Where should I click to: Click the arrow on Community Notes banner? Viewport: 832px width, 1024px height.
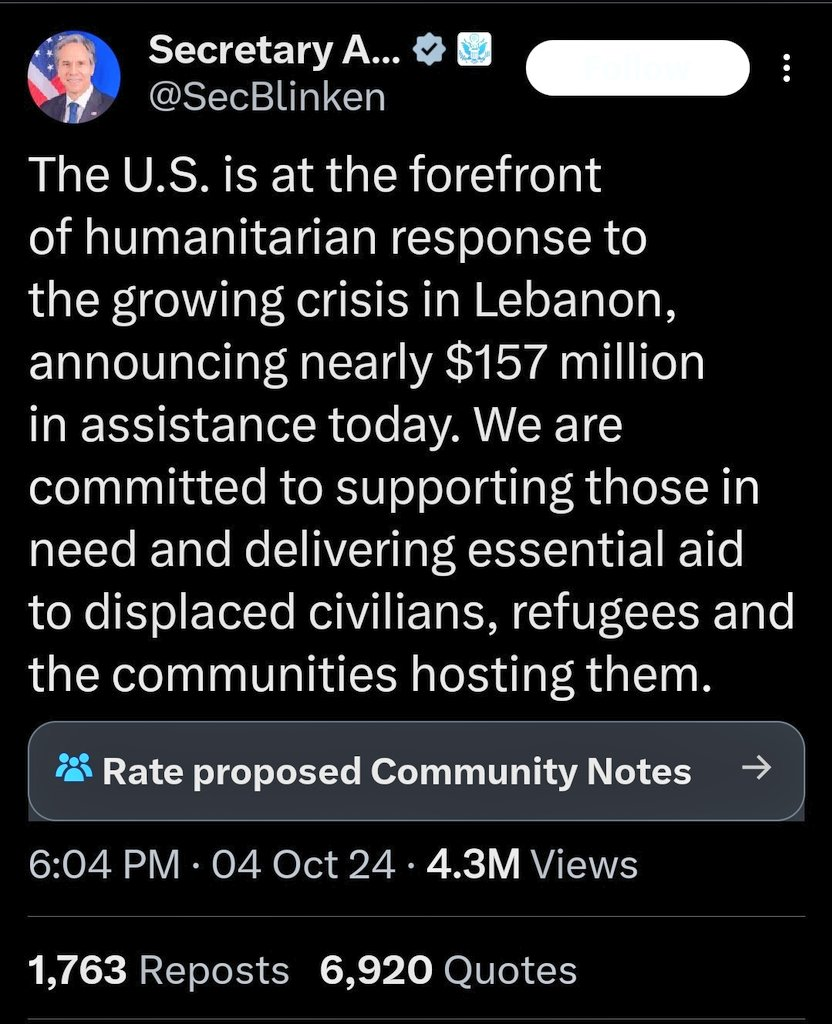tap(759, 768)
